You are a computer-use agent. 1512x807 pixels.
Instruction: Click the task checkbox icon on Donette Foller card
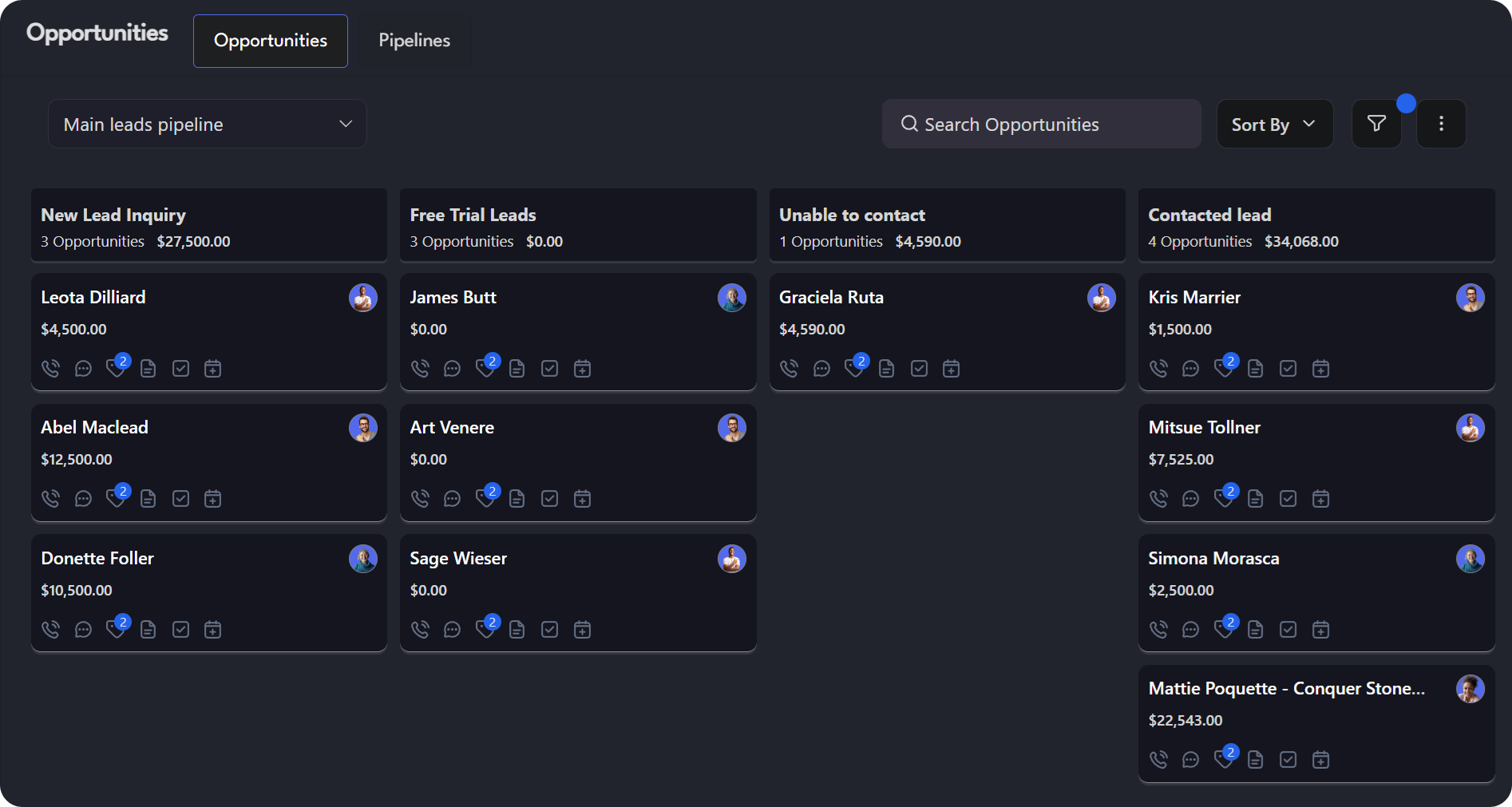tap(181, 630)
